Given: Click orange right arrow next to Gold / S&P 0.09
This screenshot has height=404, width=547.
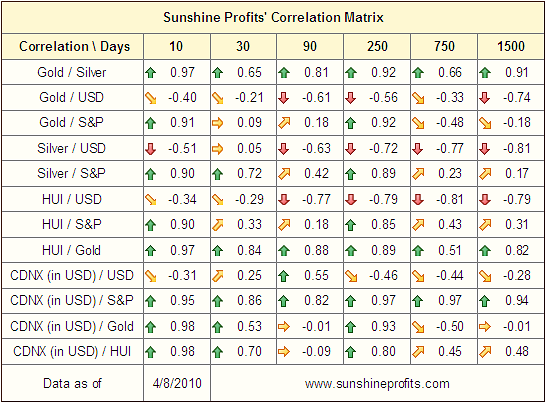Looking at the screenshot, I should click(x=217, y=123).
